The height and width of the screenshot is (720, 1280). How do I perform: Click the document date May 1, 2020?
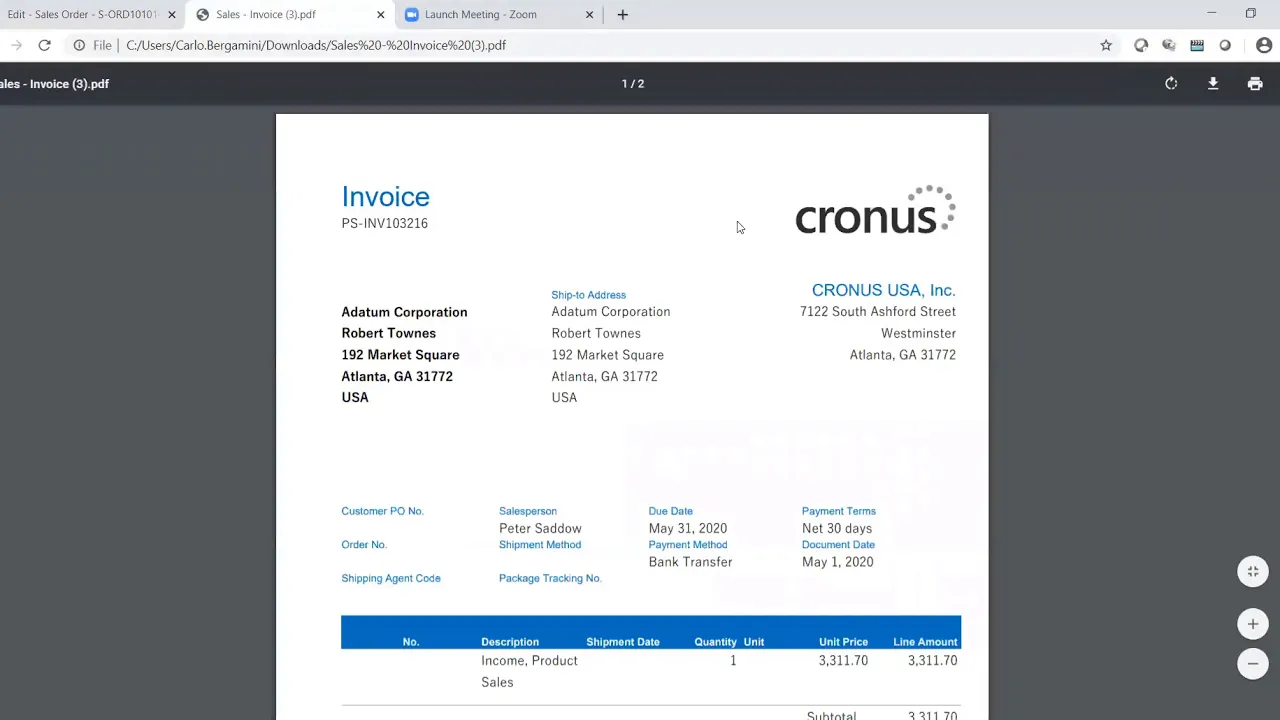837,562
